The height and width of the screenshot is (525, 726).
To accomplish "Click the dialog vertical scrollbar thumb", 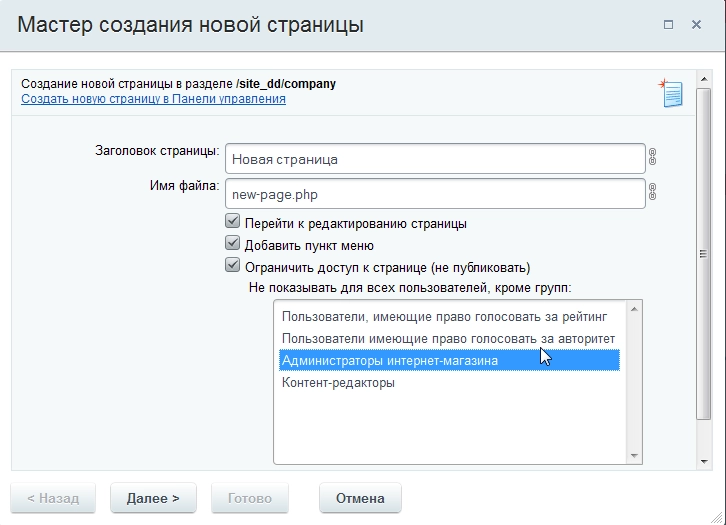I will (x=704, y=255).
